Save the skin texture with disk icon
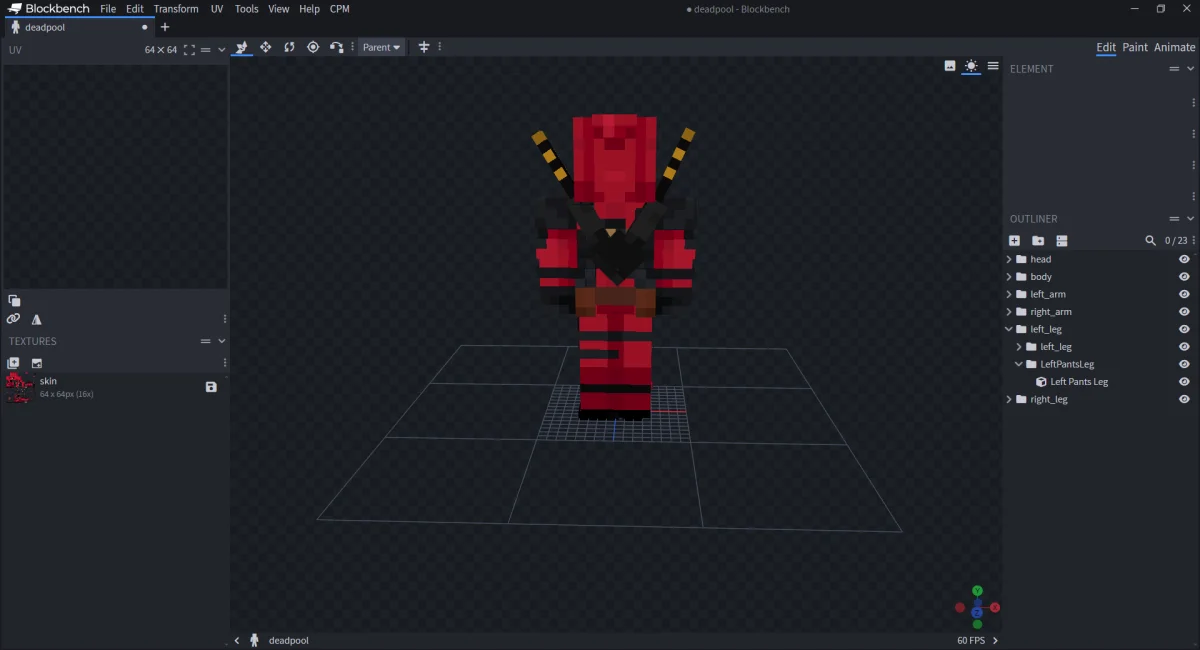 pos(211,387)
